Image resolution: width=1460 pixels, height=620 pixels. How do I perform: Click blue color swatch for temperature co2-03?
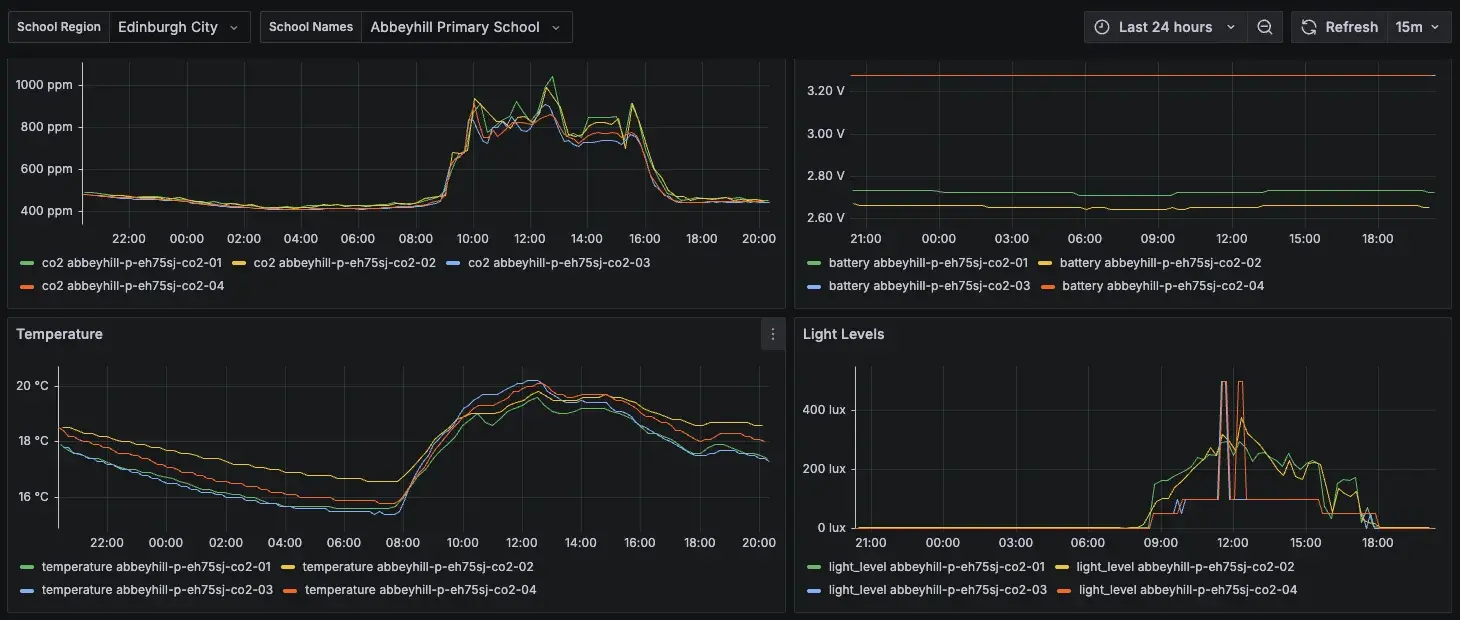[27, 590]
